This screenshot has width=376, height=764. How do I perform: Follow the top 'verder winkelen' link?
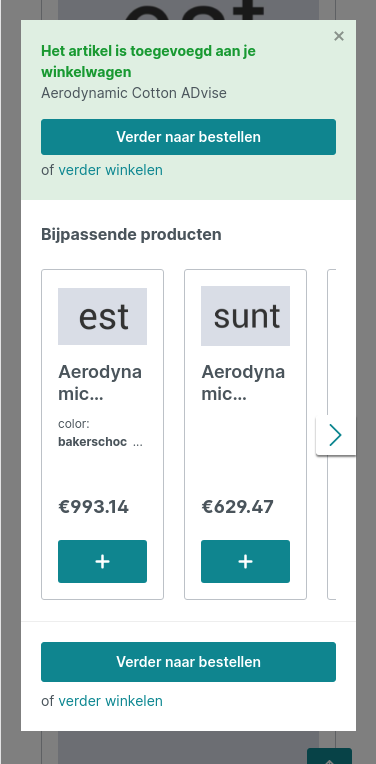pos(110,170)
